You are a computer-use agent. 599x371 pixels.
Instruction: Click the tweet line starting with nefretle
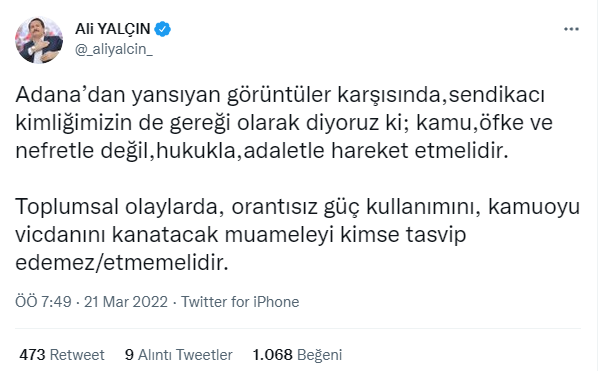(x=262, y=151)
